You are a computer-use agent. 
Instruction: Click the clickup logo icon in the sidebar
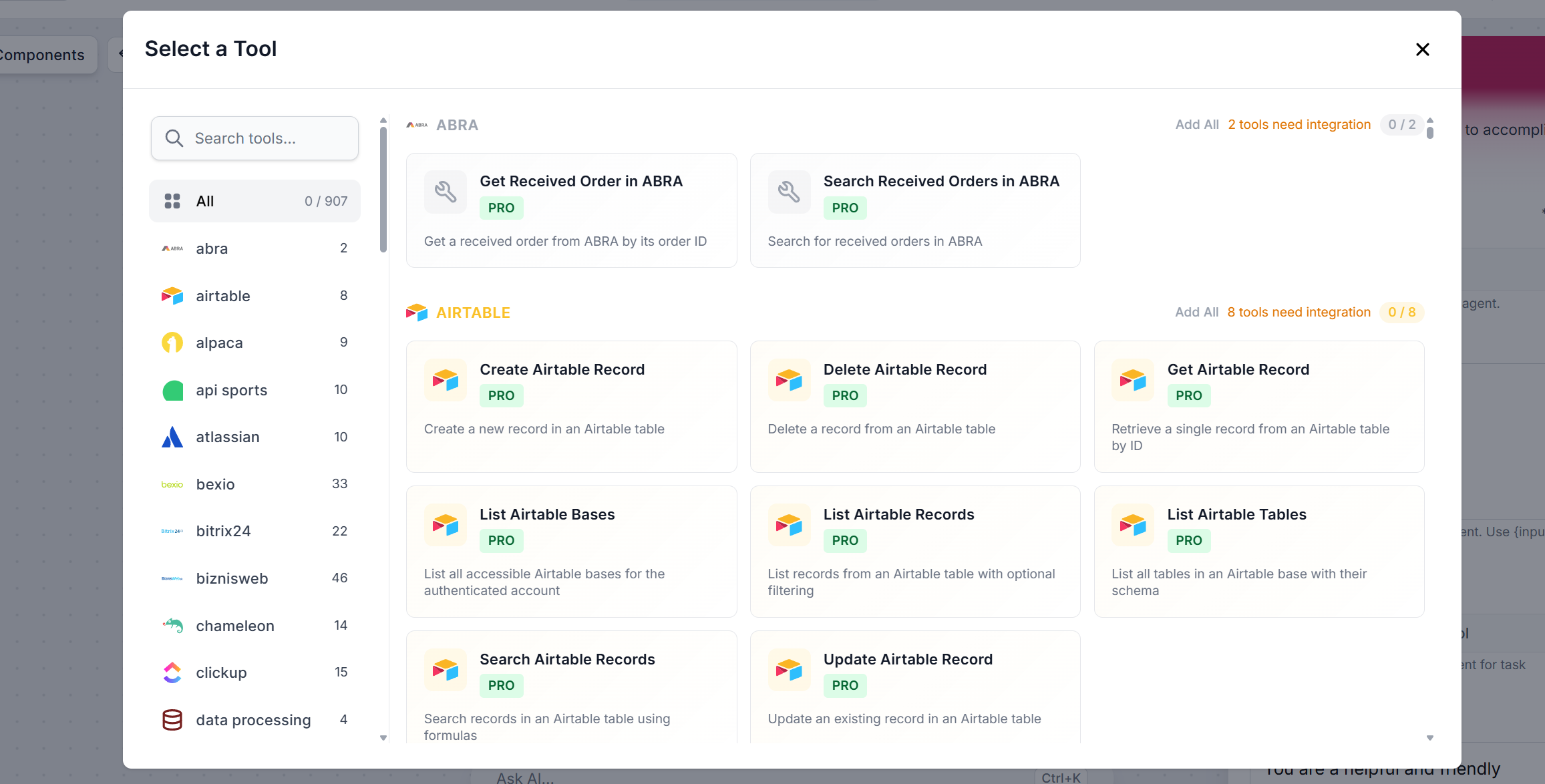[172, 672]
